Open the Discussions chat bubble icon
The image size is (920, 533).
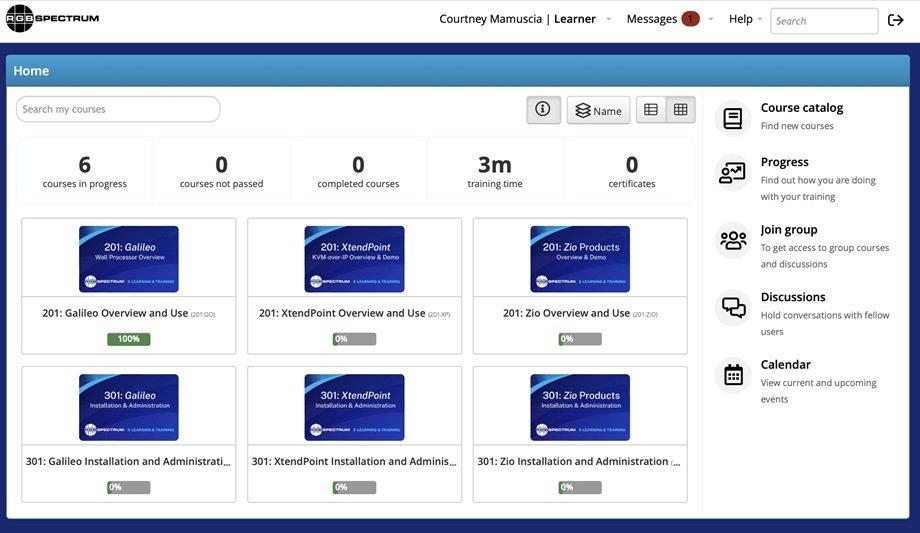coord(733,308)
